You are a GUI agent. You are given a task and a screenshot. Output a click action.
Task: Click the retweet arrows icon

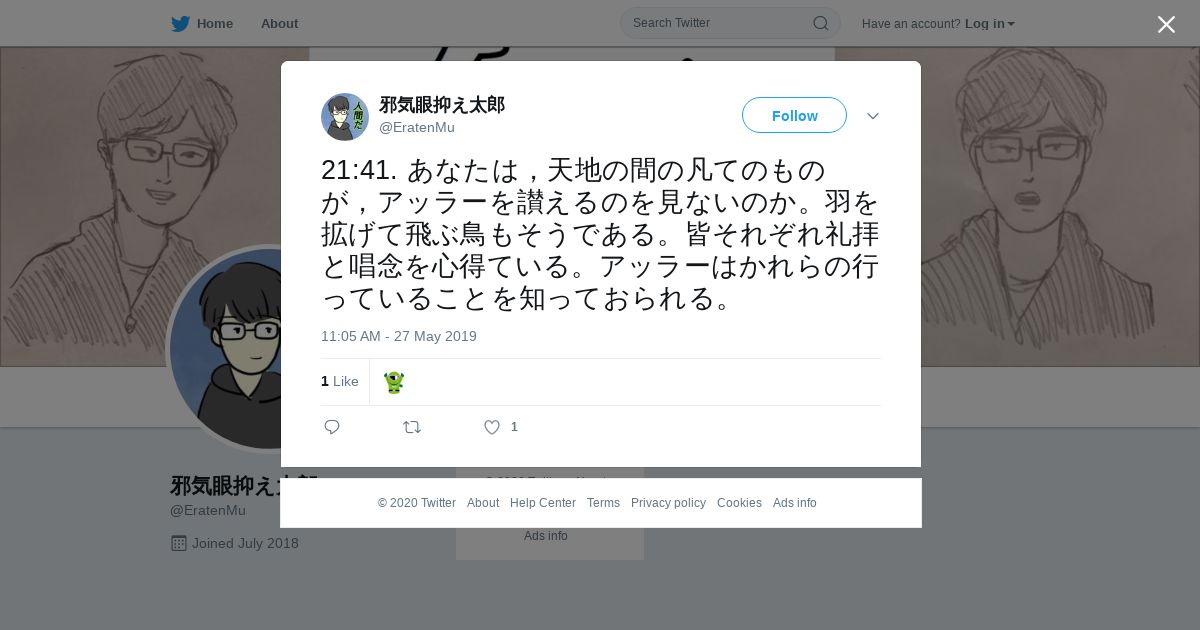click(x=412, y=427)
